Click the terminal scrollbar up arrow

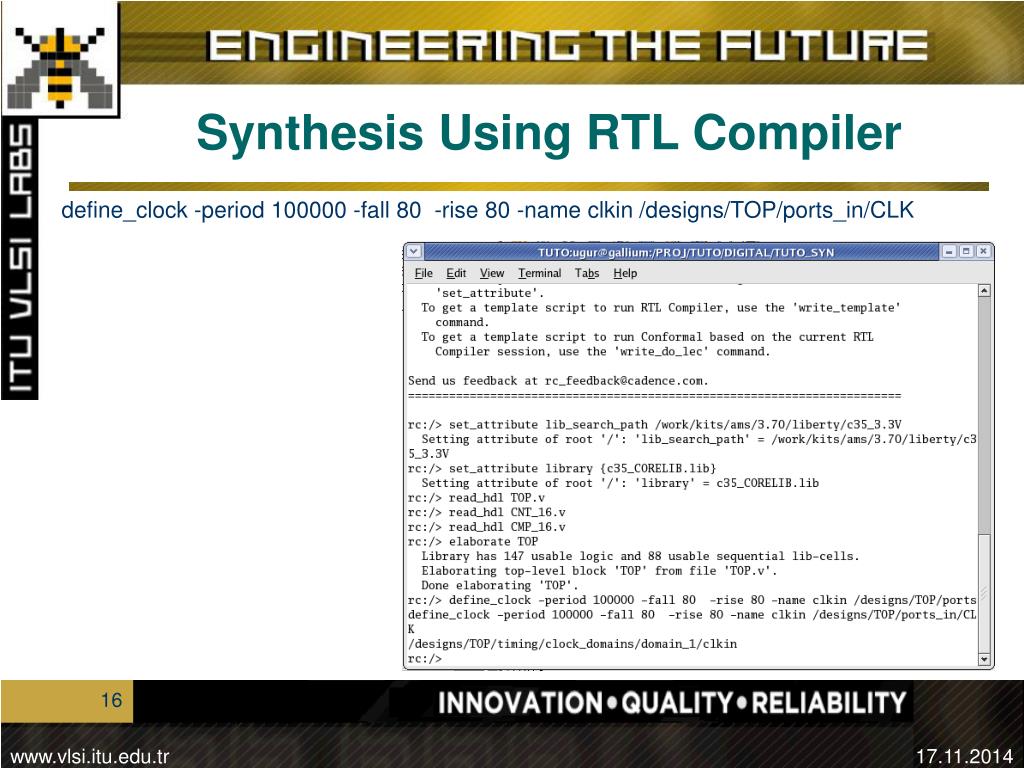click(x=984, y=291)
